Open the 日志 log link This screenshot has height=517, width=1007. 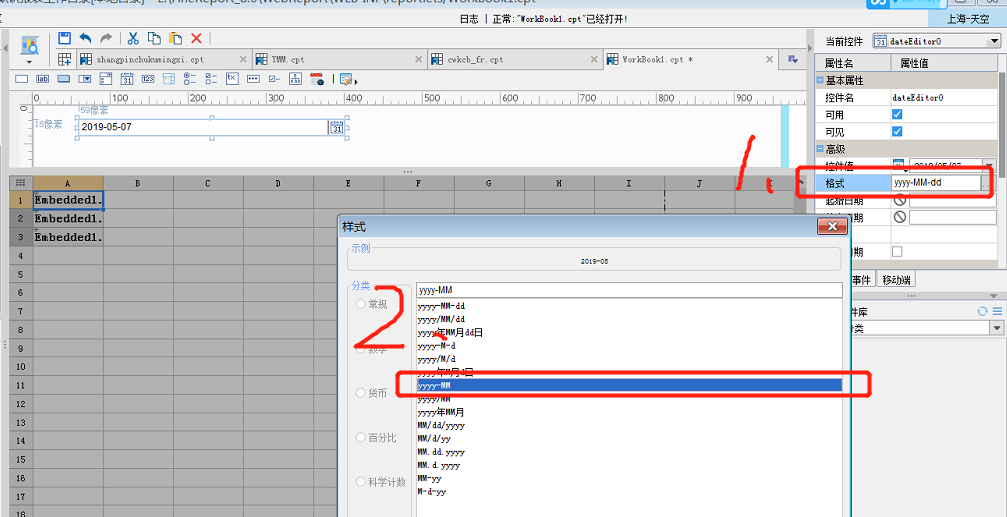469,19
